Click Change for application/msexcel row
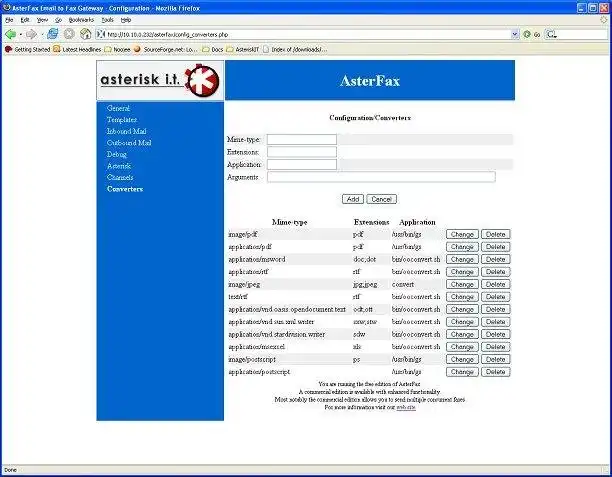The width and height of the screenshot is (612, 477). click(462, 347)
